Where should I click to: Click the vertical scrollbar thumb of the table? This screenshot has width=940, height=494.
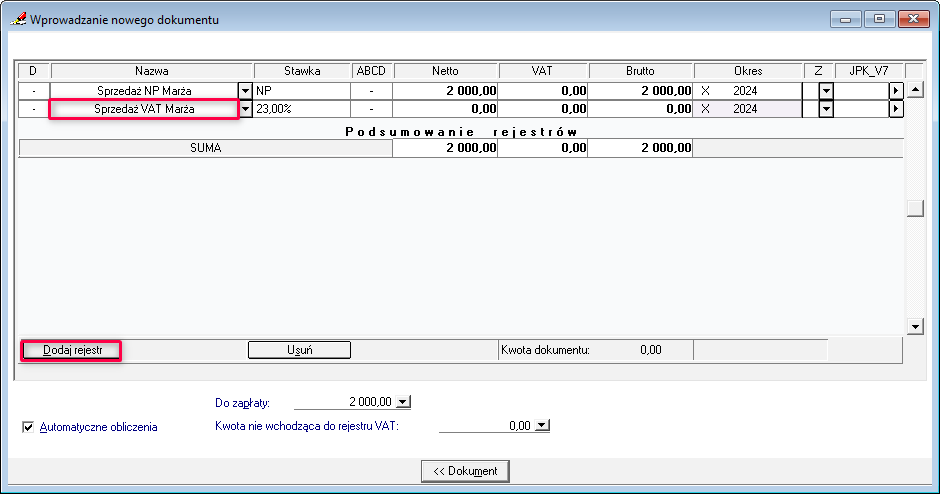pyautogui.click(x=915, y=208)
